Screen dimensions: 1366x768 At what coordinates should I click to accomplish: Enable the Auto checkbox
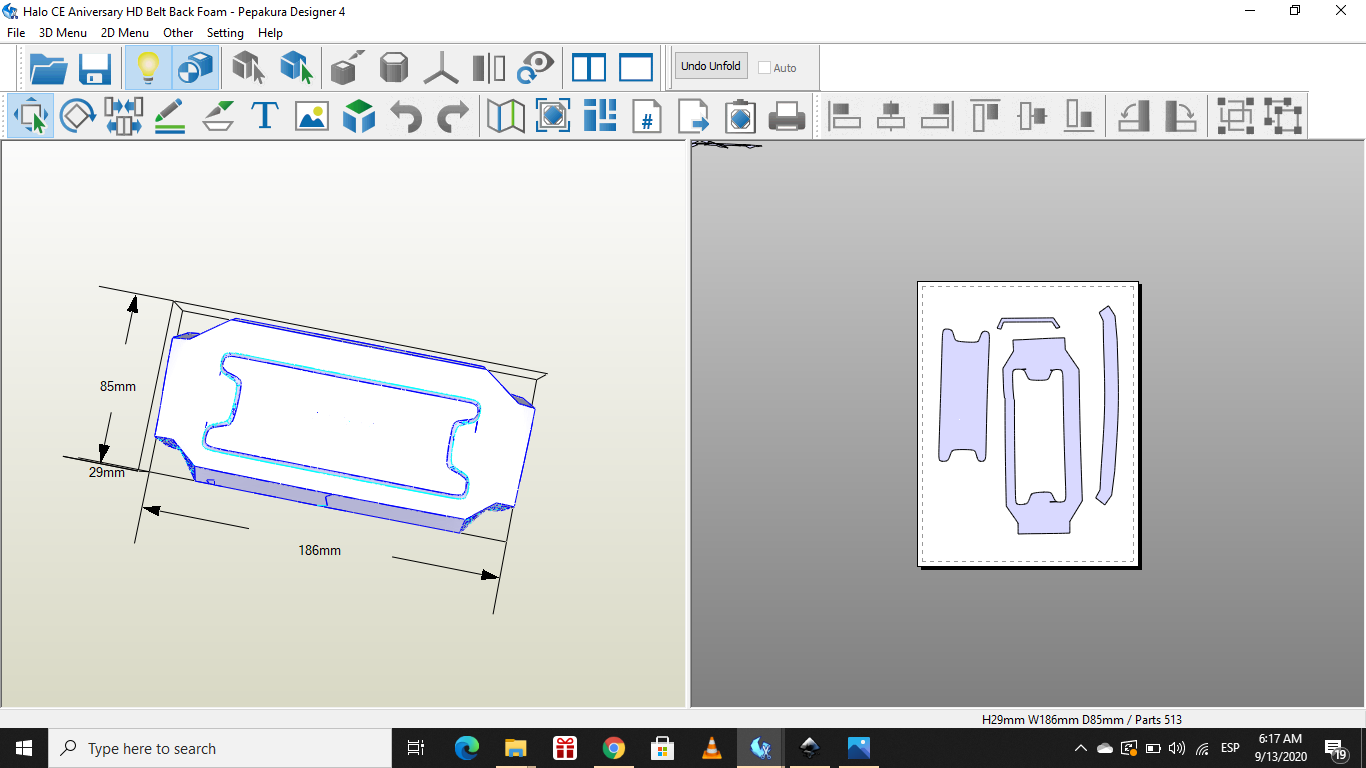765,68
